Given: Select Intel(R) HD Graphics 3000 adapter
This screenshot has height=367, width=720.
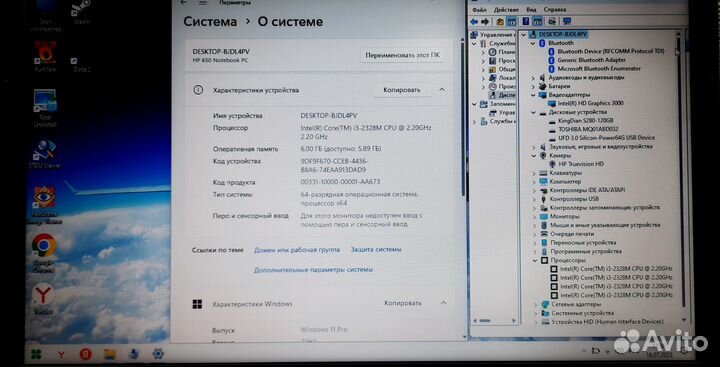Looking at the screenshot, I should pos(590,103).
